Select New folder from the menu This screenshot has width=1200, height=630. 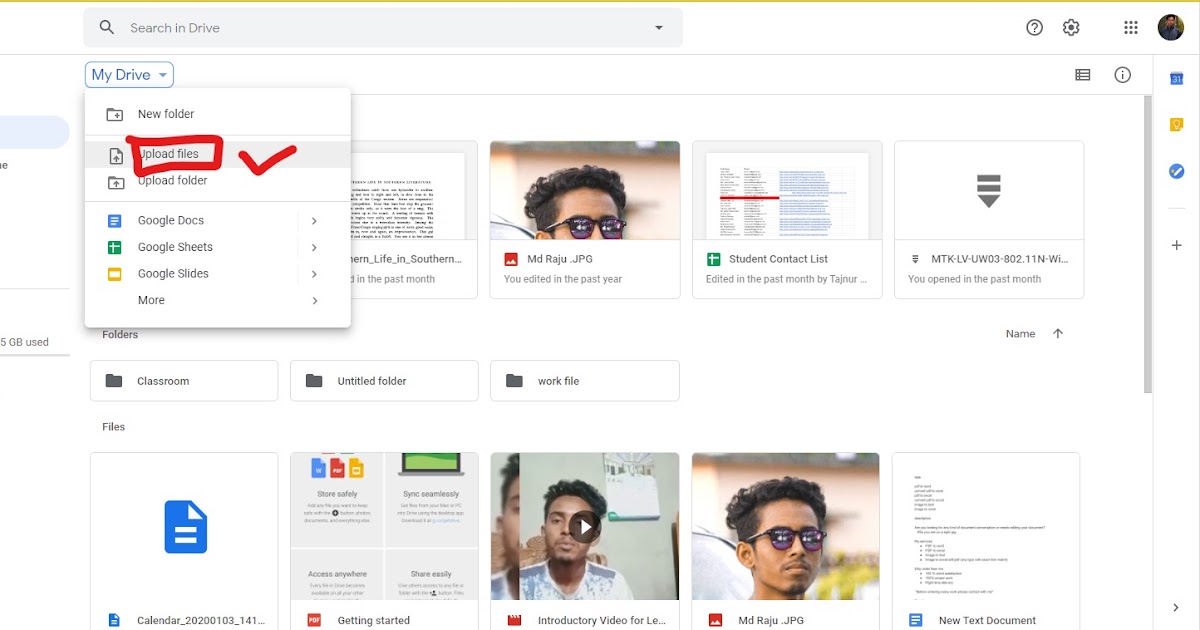[167, 114]
